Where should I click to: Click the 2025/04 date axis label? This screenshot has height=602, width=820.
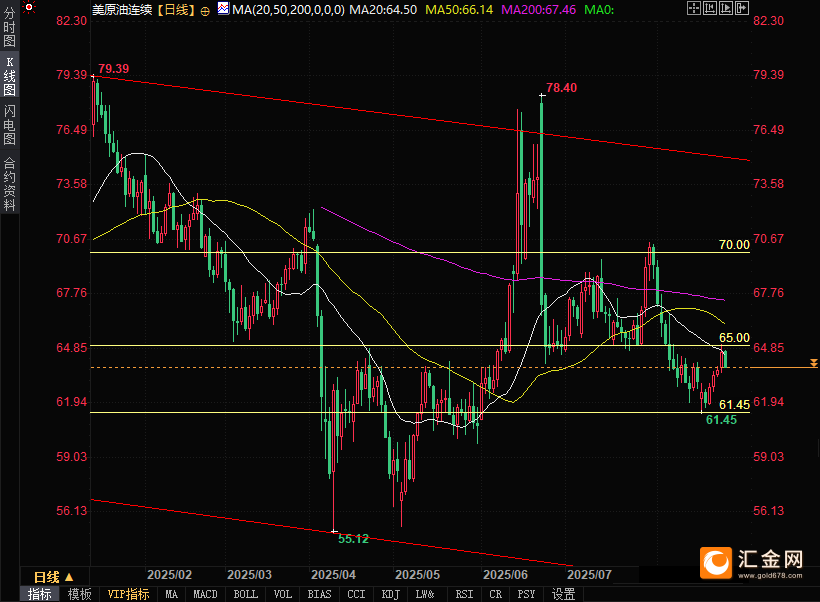(x=333, y=574)
